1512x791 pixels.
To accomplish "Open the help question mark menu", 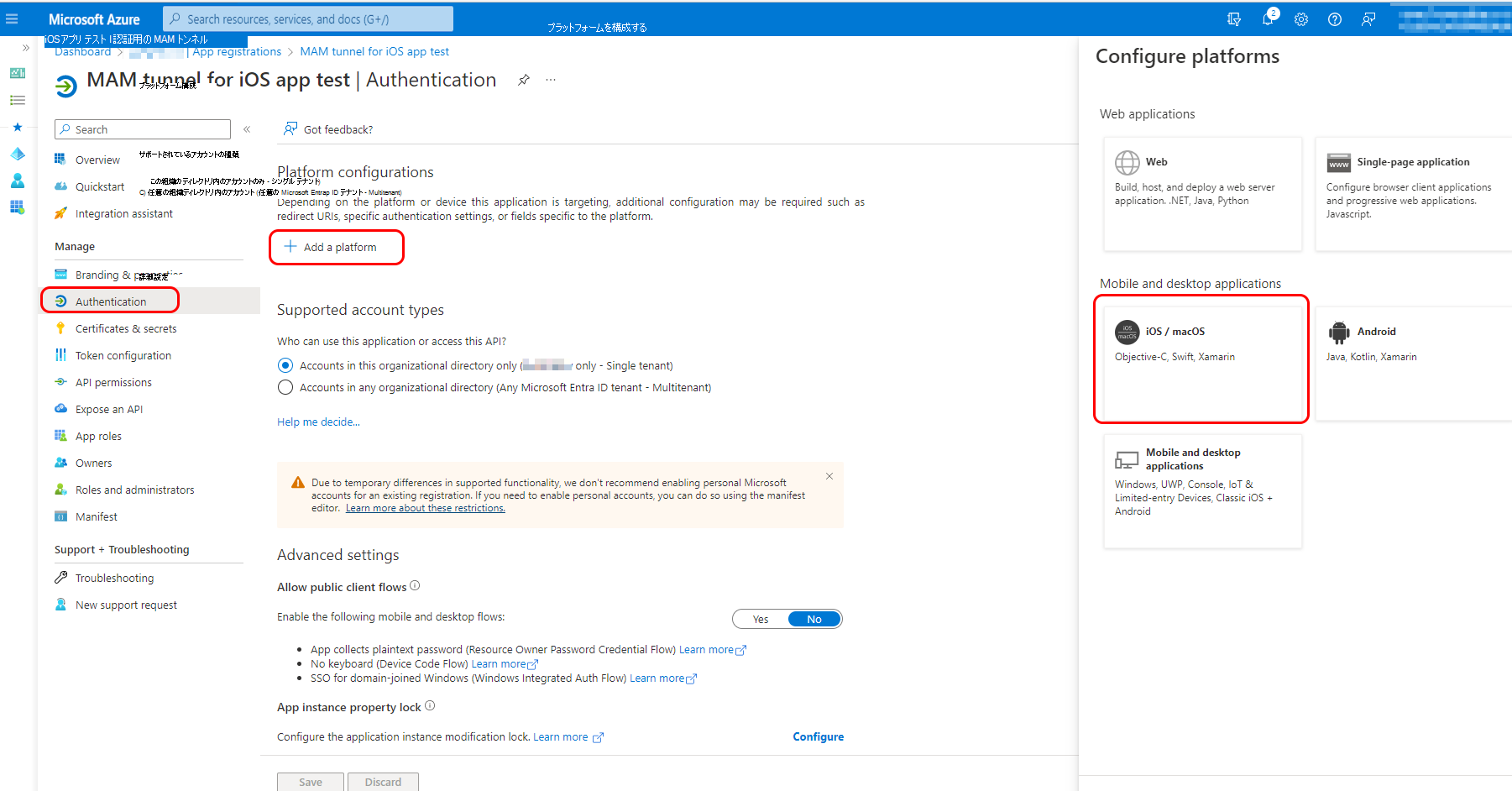I will (1335, 18).
